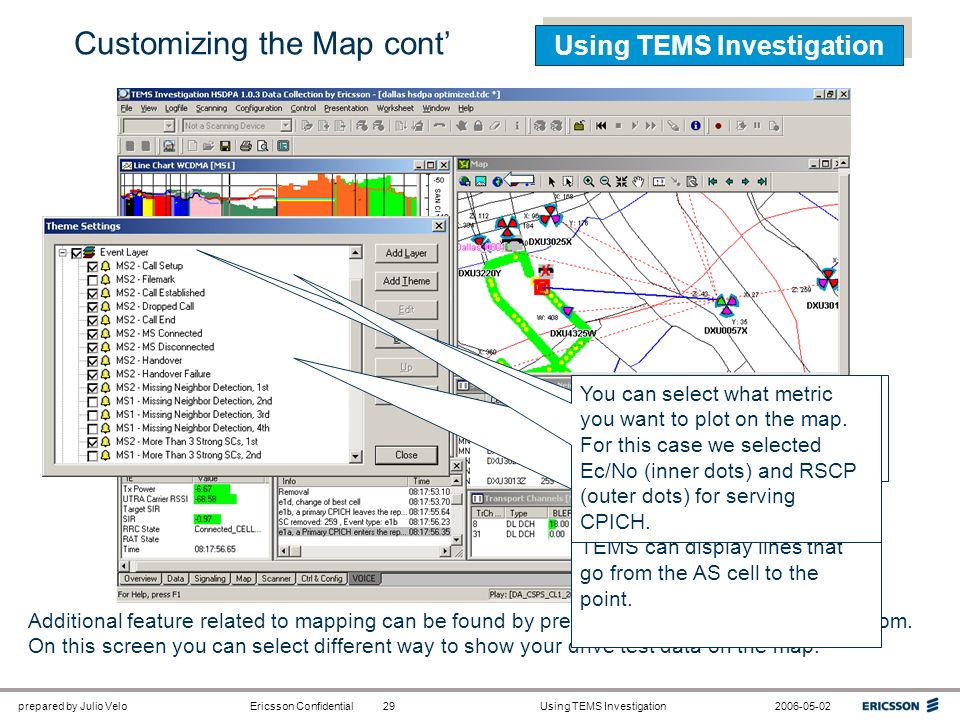Image resolution: width=960 pixels, height=720 pixels.
Task: Rewind the logfile to the start
Action: 601,126
